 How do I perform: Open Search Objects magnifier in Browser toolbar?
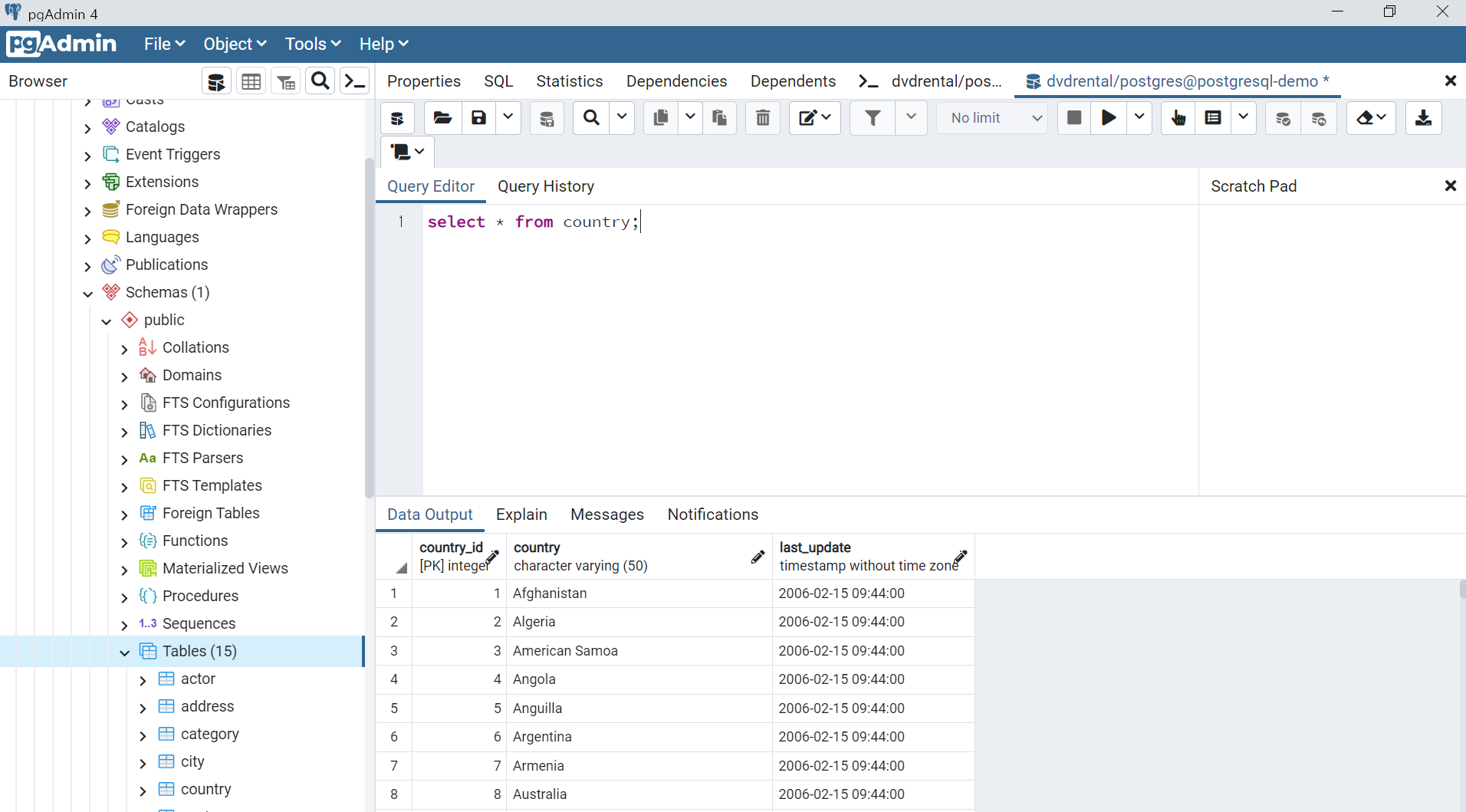[320, 81]
